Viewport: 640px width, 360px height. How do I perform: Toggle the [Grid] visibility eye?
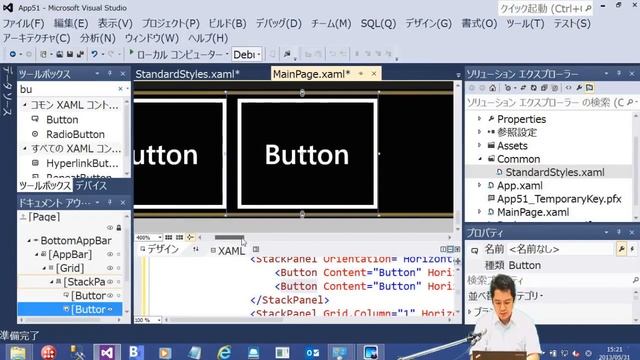click(x=110, y=268)
